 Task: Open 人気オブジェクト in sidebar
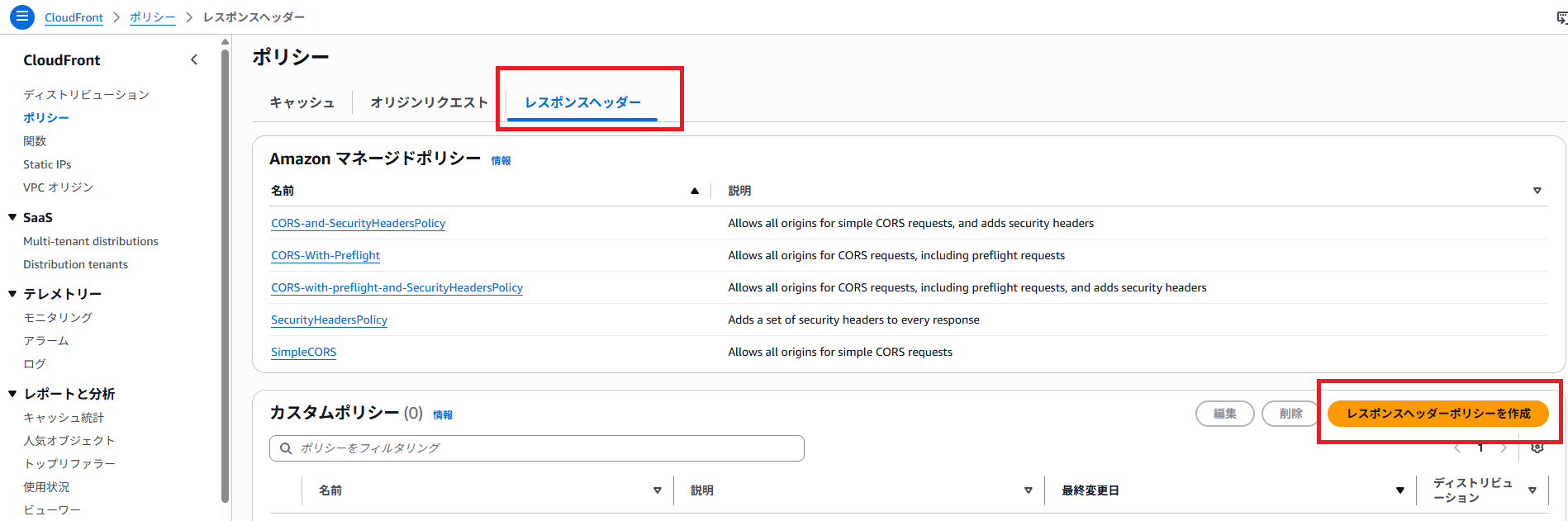pos(69,441)
